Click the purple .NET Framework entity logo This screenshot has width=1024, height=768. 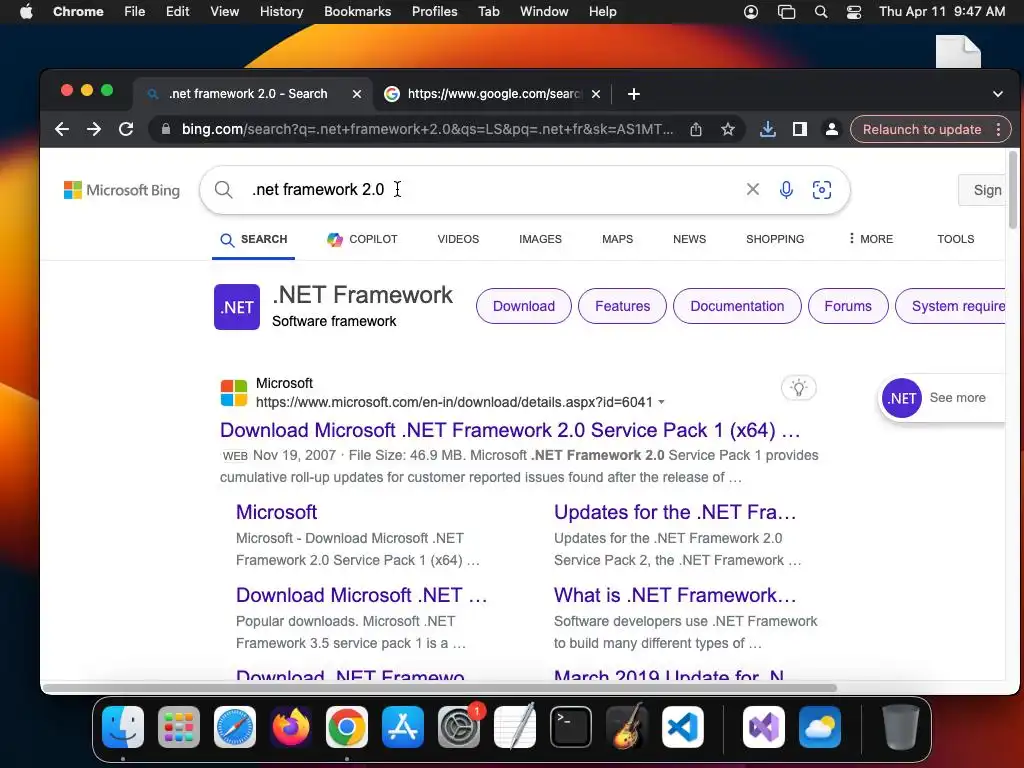coord(237,307)
